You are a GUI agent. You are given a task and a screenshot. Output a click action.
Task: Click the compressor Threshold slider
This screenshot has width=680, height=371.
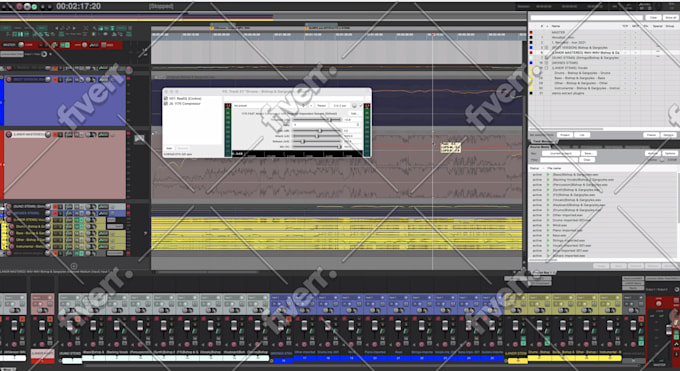pyautogui.click(x=317, y=120)
